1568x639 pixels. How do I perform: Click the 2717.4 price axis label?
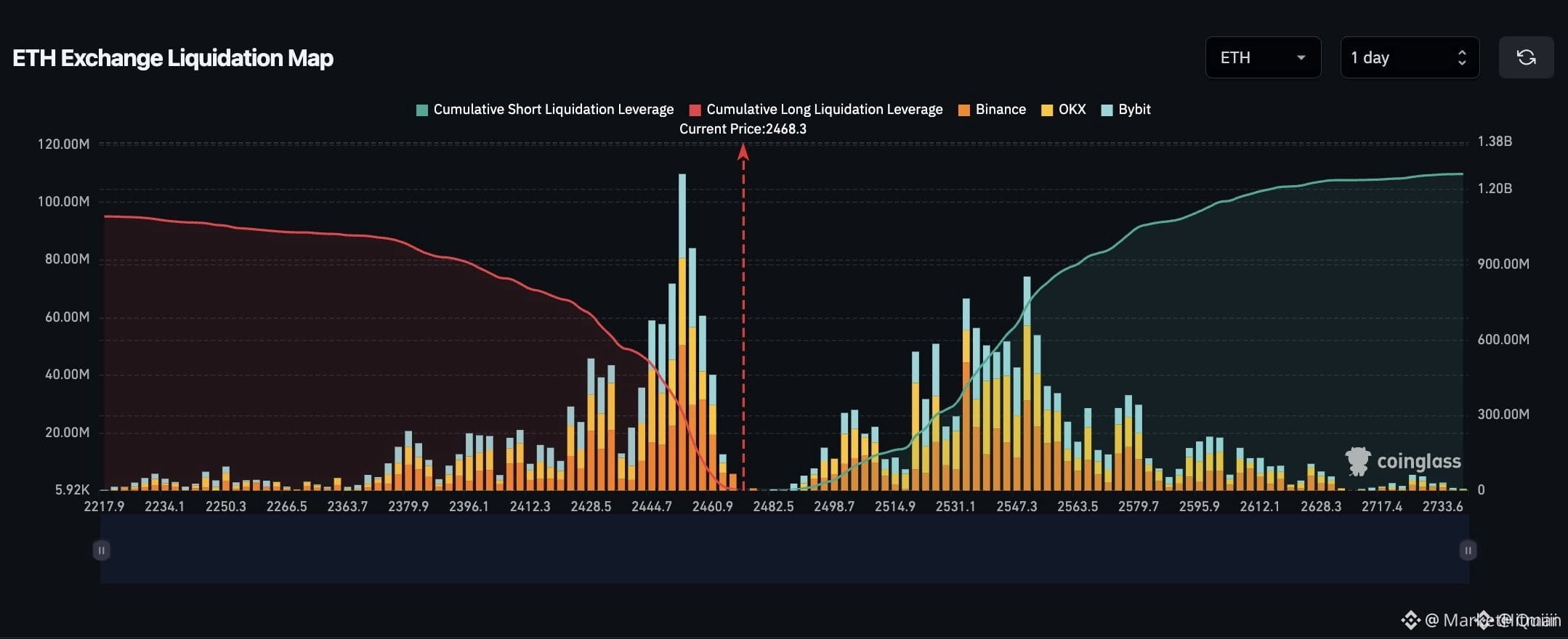pyautogui.click(x=1382, y=506)
